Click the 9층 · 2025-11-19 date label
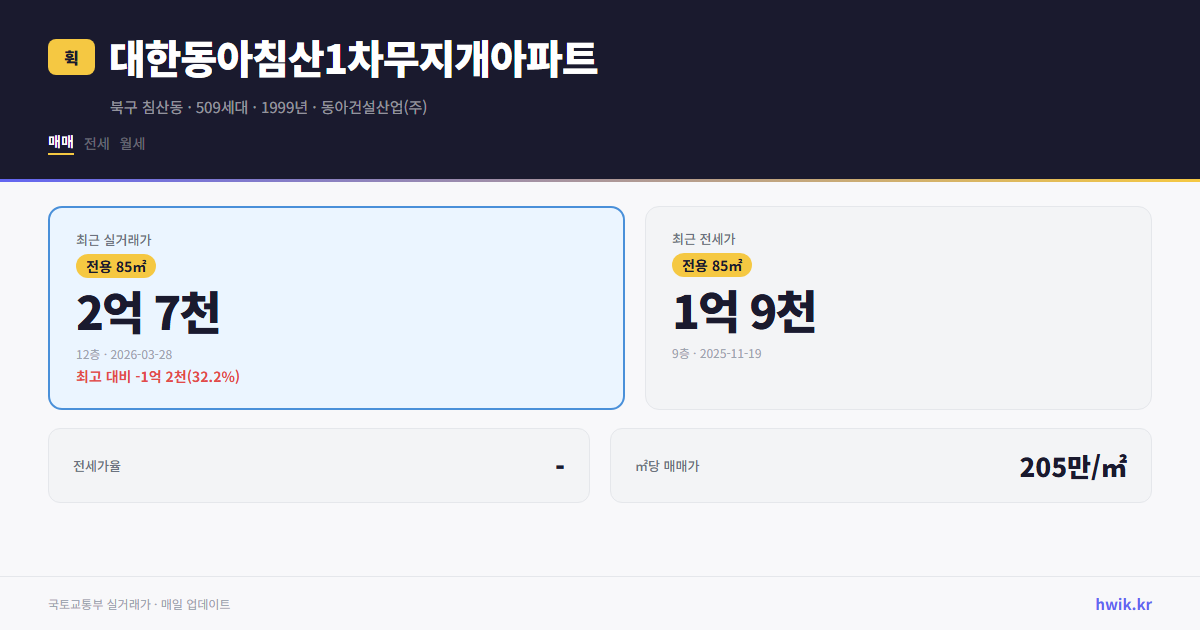1200x630 pixels. pyautogui.click(x=716, y=353)
